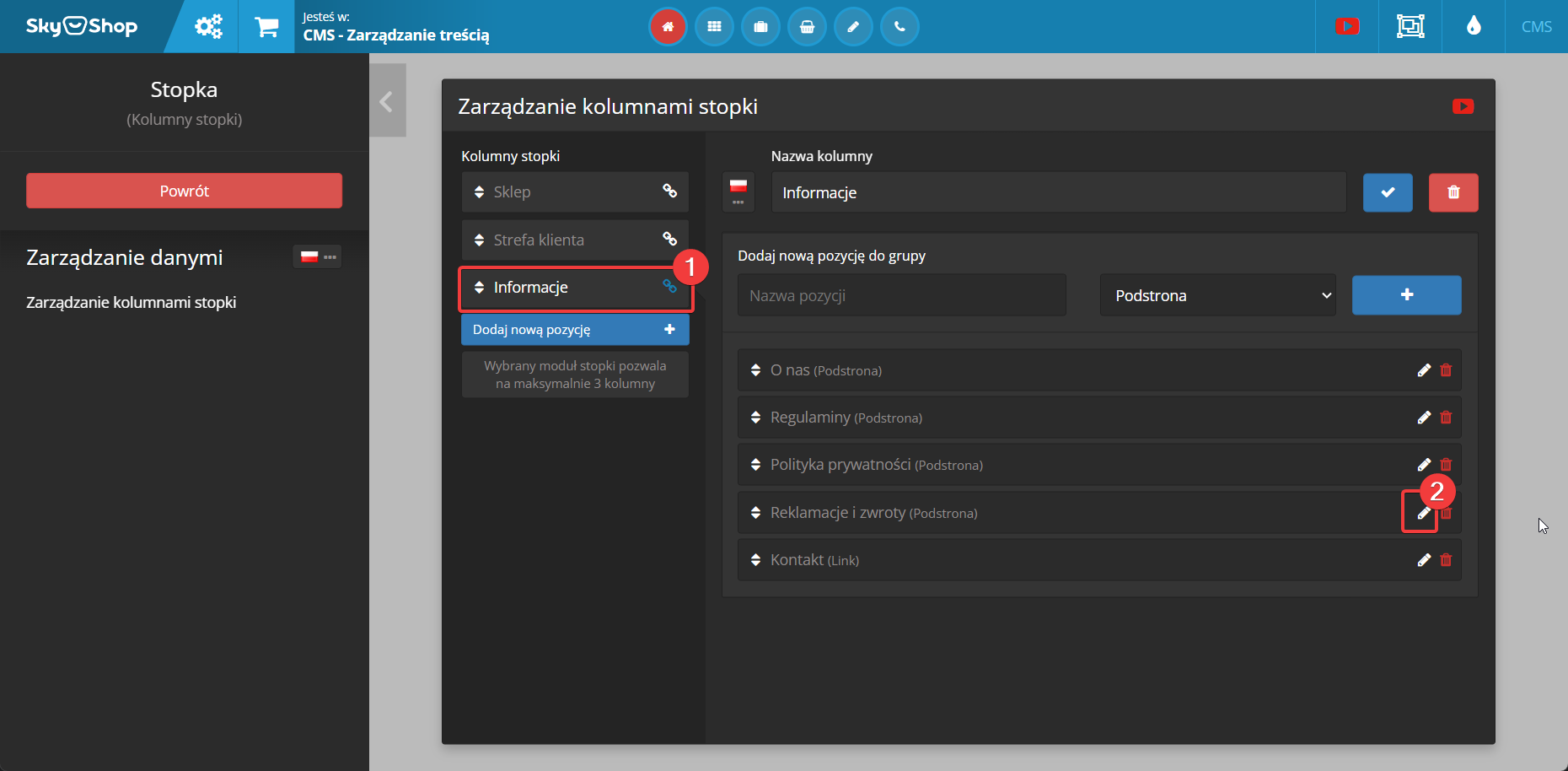Open the phone shortcut in top bar

(899, 27)
